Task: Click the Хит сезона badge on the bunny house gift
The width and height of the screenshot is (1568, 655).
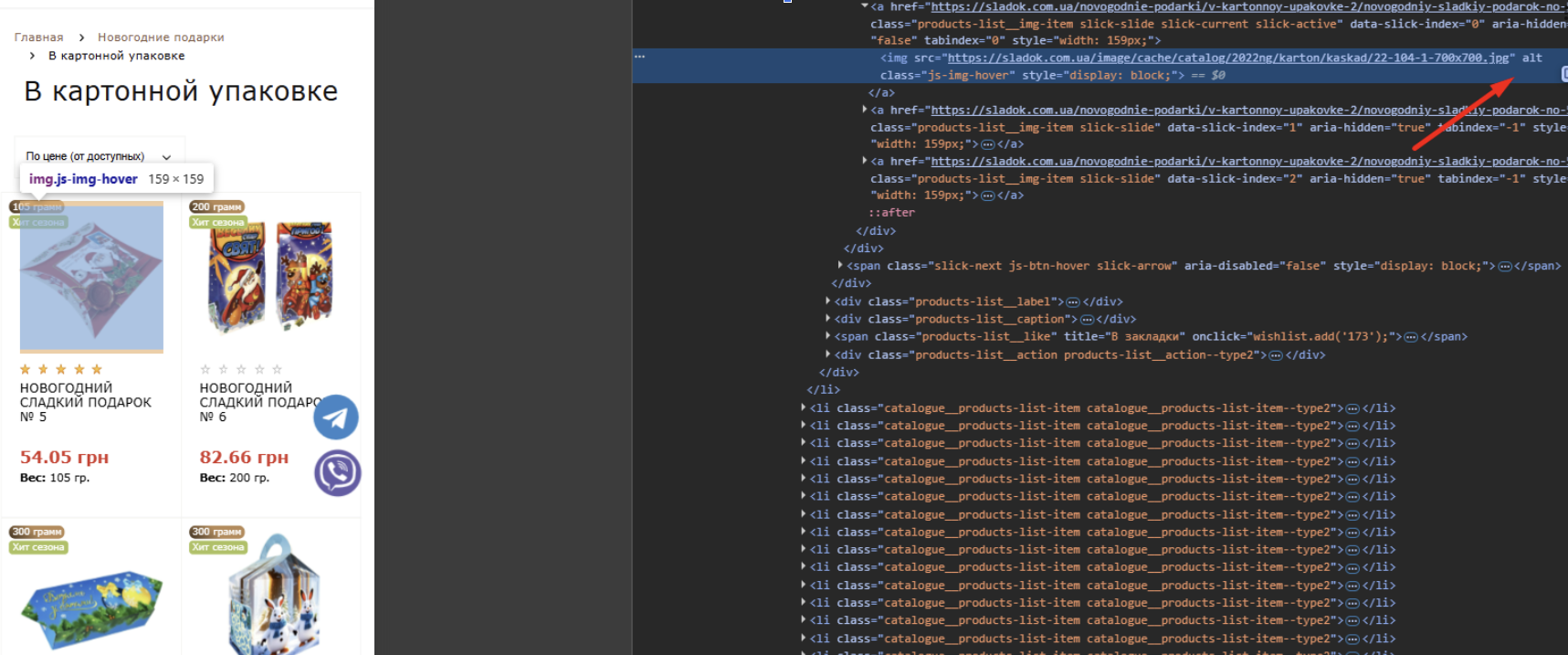Action: click(218, 547)
